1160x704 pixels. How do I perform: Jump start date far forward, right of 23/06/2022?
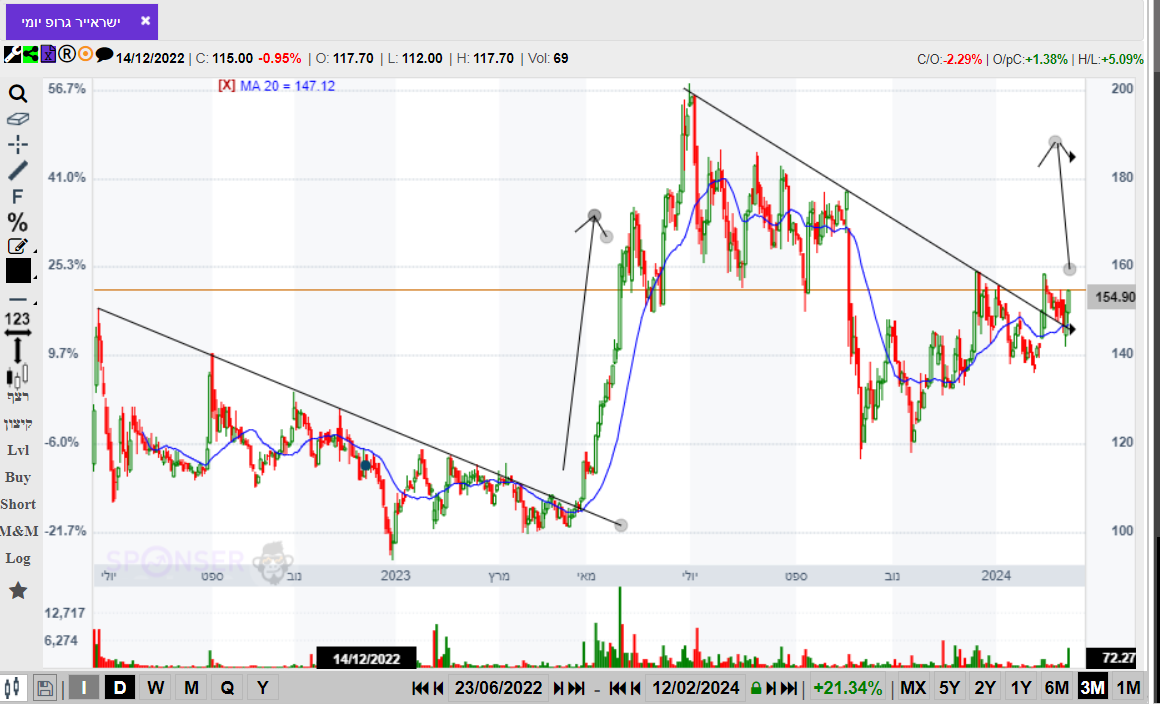click(x=577, y=688)
